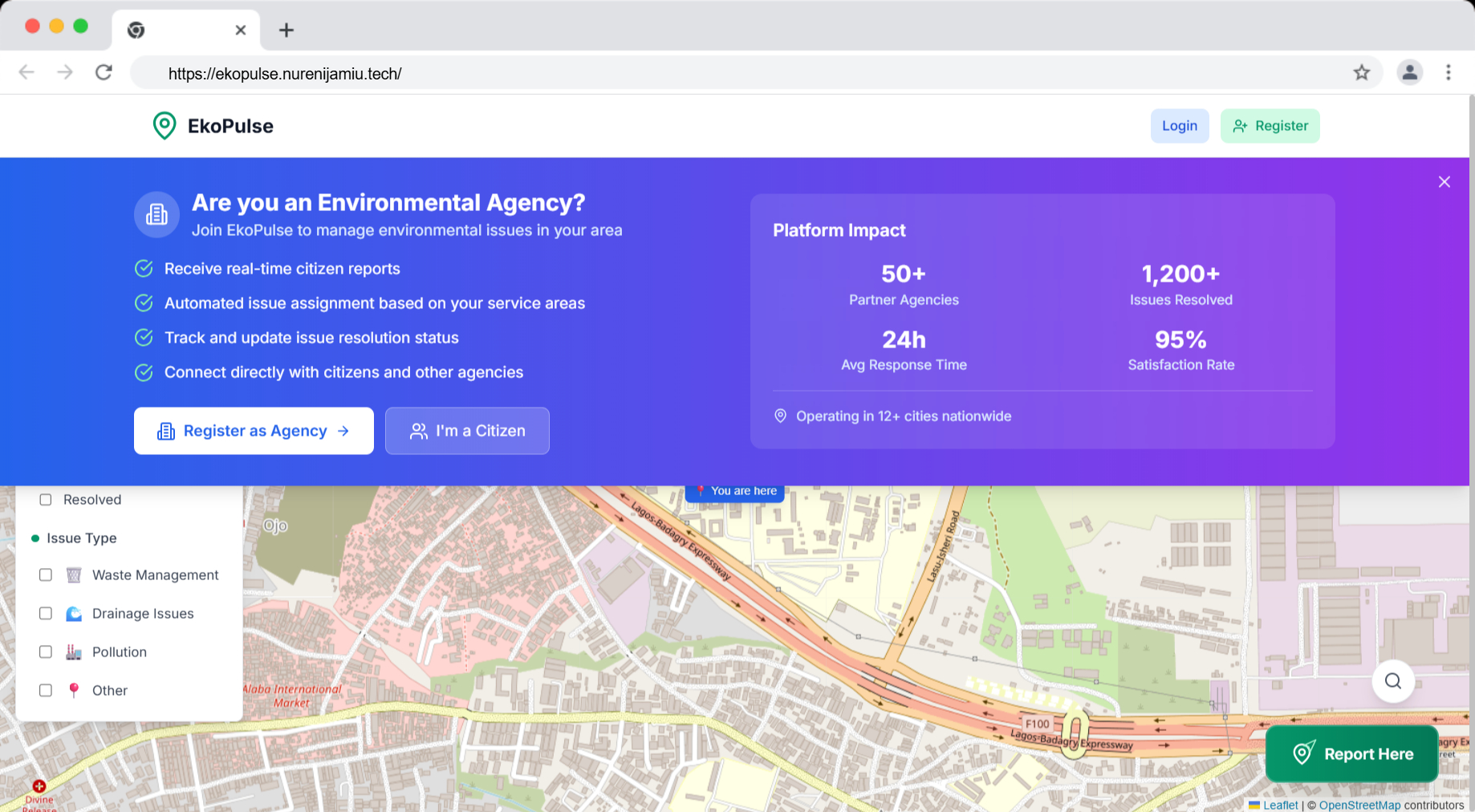
Task: Open the browser profile avatar icon
Action: pyautogui.click(x=1409, y=73)
